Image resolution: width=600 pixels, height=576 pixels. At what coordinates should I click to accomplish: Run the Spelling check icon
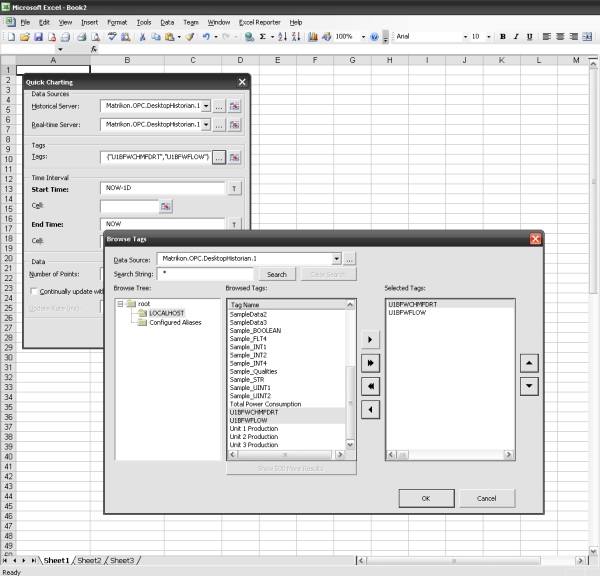112,37
